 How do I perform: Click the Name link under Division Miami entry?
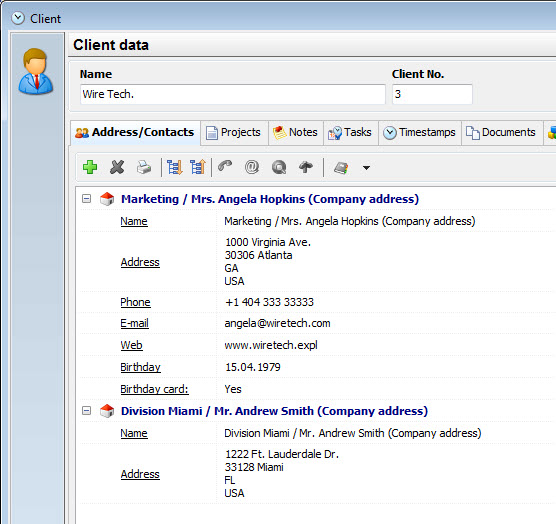point(134,433)
